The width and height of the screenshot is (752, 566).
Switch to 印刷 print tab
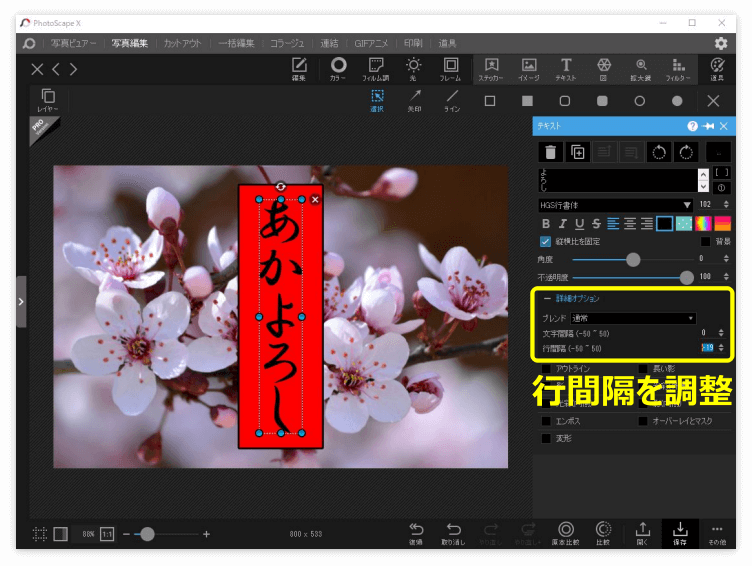click(x=413, y=43)
